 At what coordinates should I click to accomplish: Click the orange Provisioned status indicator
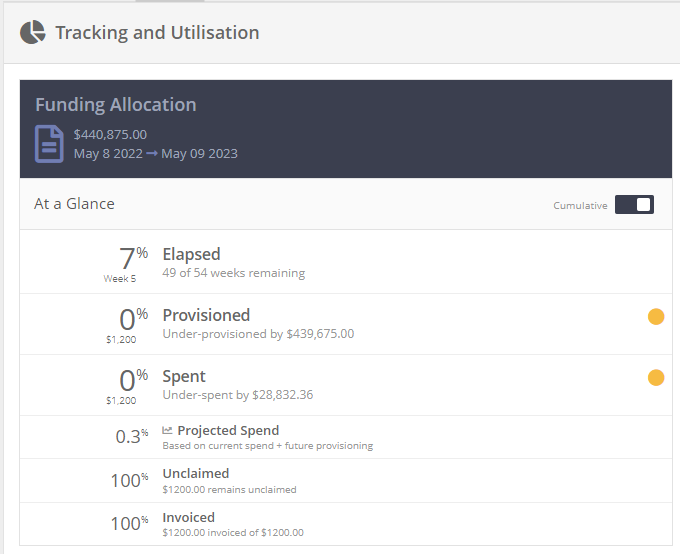[656, 316]
